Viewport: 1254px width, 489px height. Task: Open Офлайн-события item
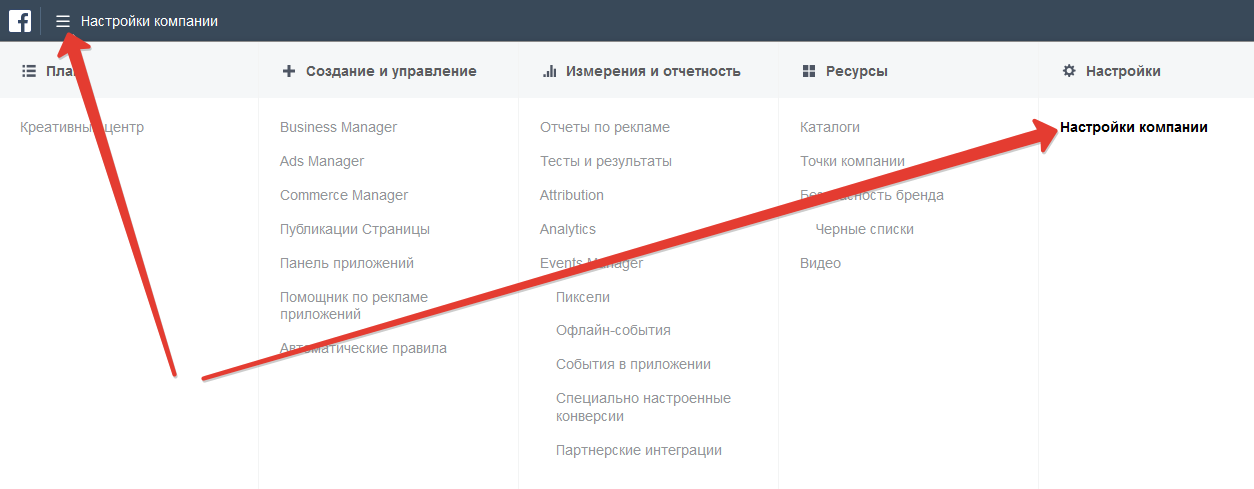coord(613,330)
